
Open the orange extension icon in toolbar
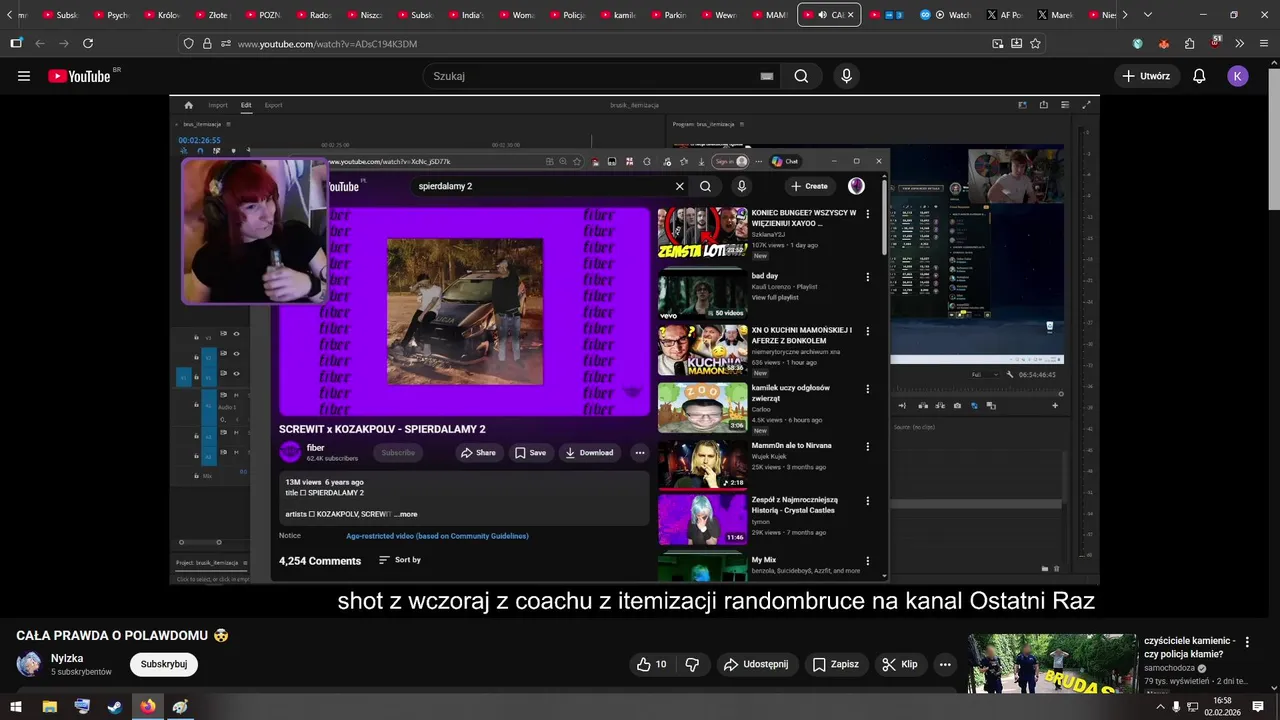tap(1163, 44)
